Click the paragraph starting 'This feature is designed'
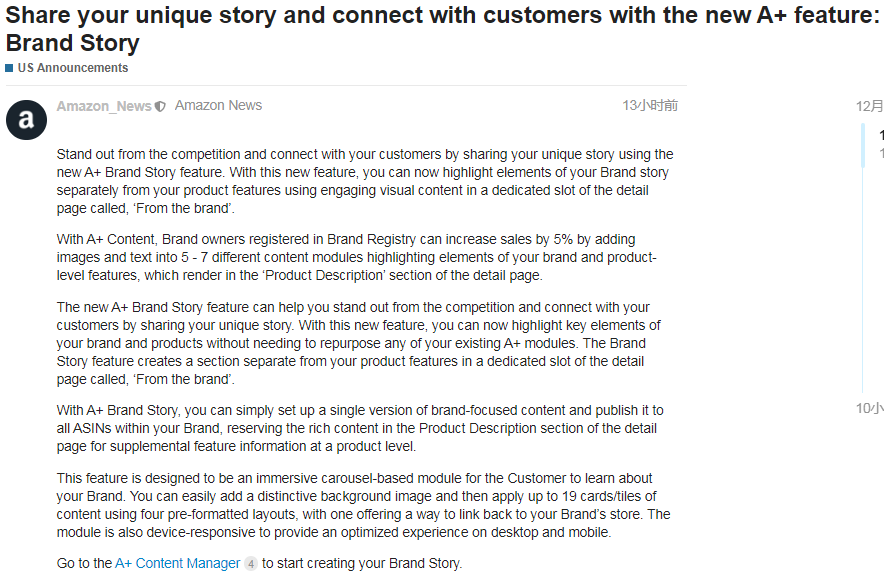884x574 pixels. click(363, 505)
